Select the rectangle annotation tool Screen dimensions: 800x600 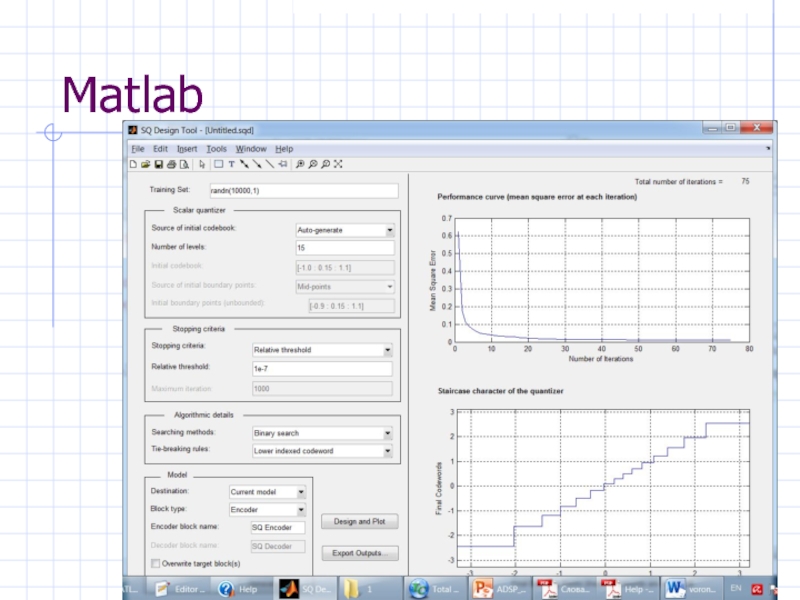218,164
